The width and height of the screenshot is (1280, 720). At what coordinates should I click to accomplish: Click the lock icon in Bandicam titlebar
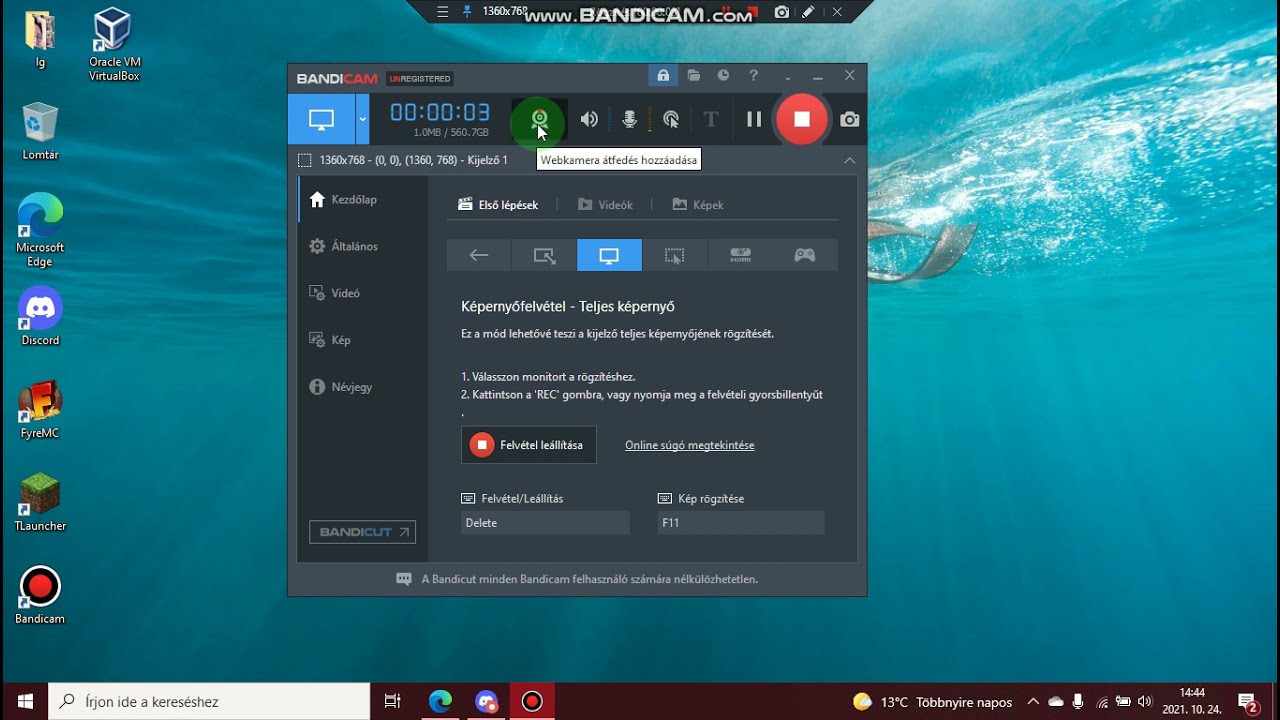coord(662,75)
